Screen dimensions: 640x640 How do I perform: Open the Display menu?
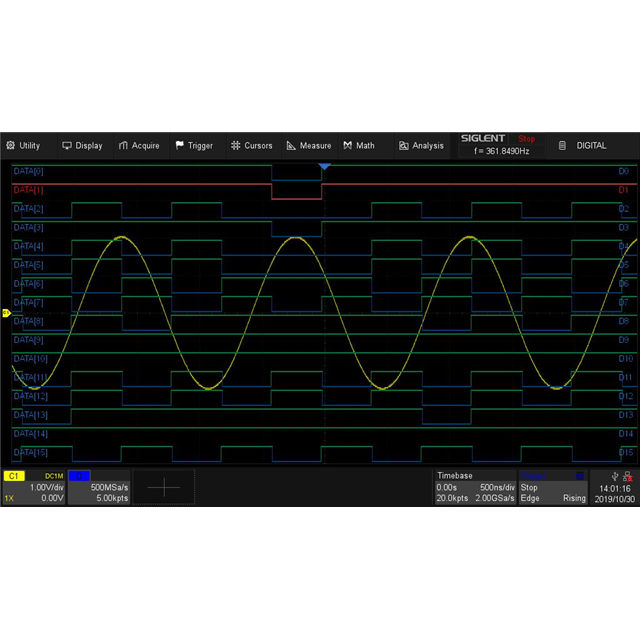click(82, 145)
